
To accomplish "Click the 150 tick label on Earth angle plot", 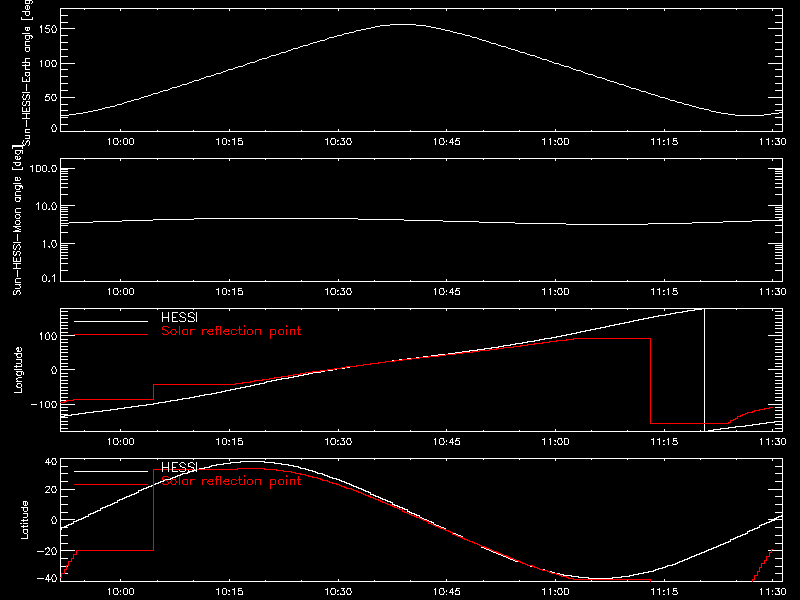I will 47,30.
